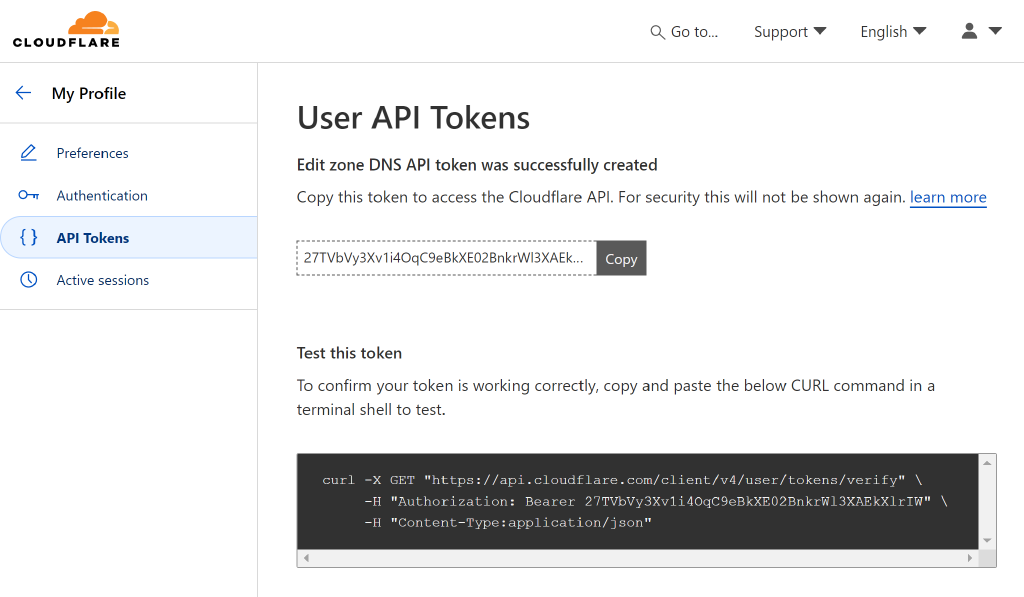Click the code block scroll up arrow
The height and width of the screenshot is (597, 1024).
point(987,462)
